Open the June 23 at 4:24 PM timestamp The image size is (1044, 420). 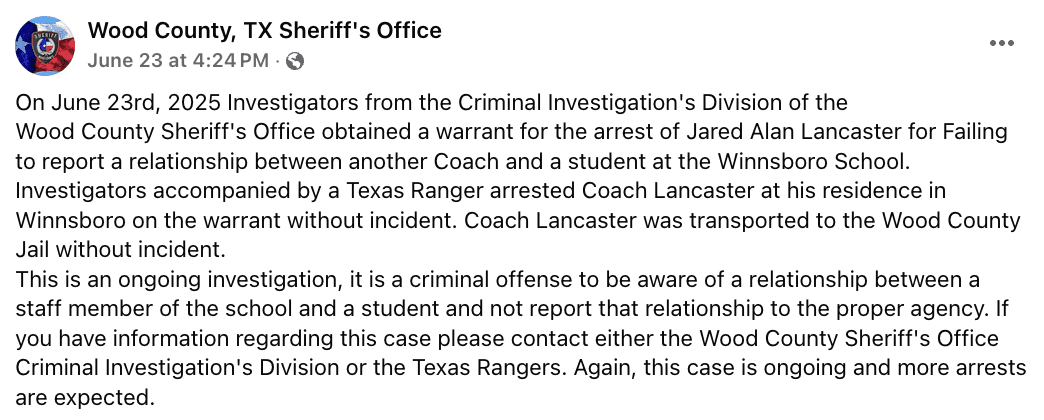(x=178, y=61)
